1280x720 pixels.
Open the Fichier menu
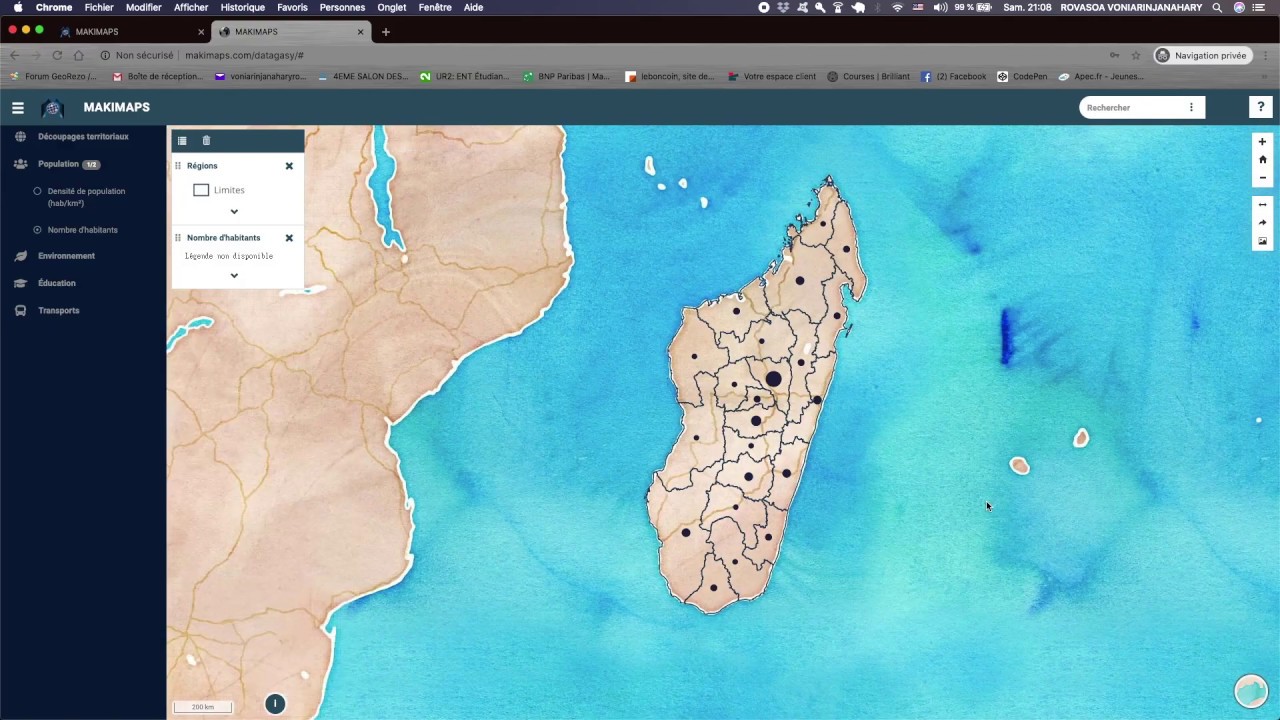(x=99, y=7)
